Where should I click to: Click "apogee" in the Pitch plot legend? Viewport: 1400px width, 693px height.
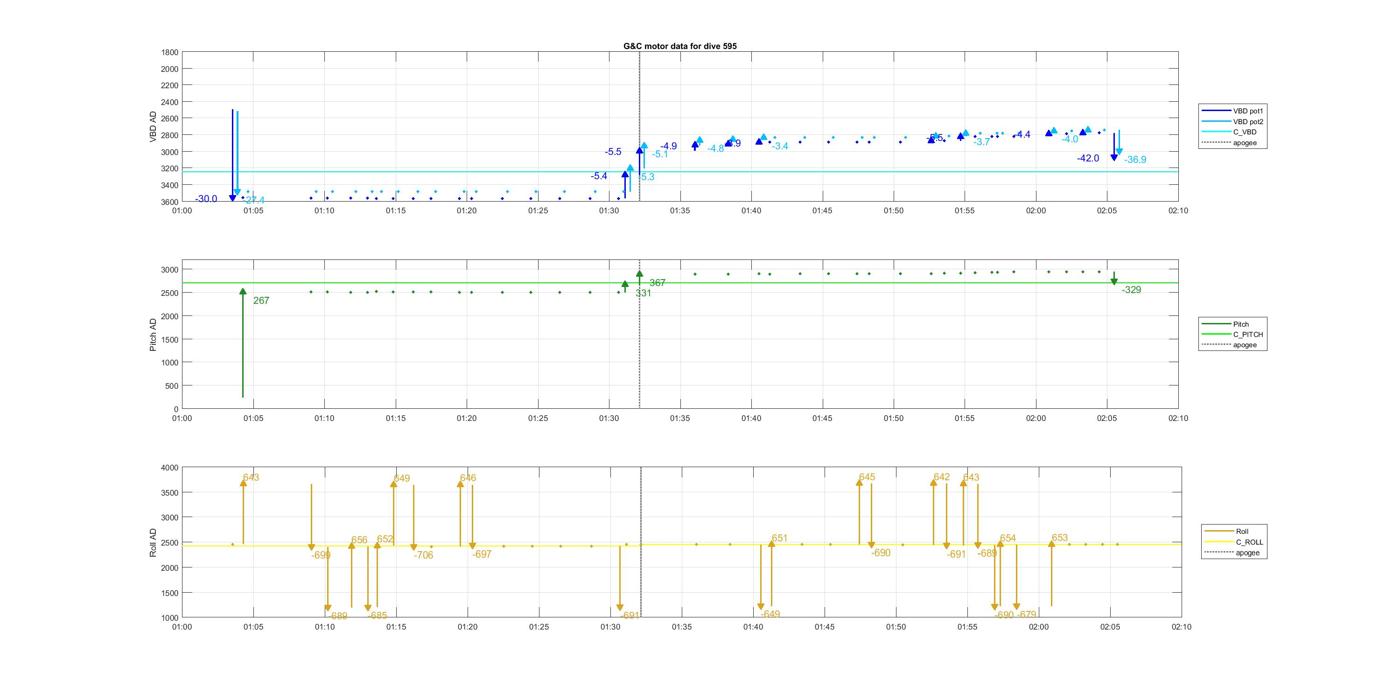(x=1244, y=345)
